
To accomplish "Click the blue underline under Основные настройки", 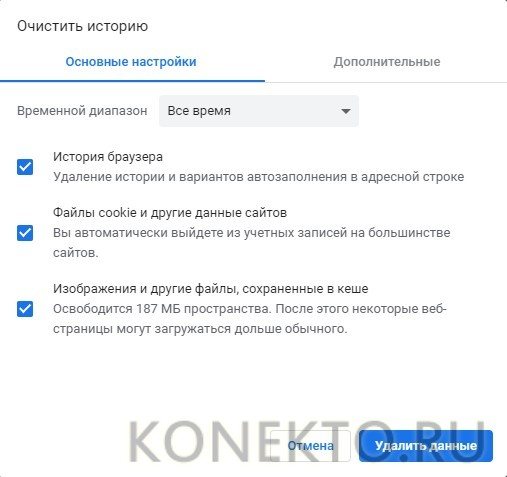I will pyautogui.click(x=132, y=81).
